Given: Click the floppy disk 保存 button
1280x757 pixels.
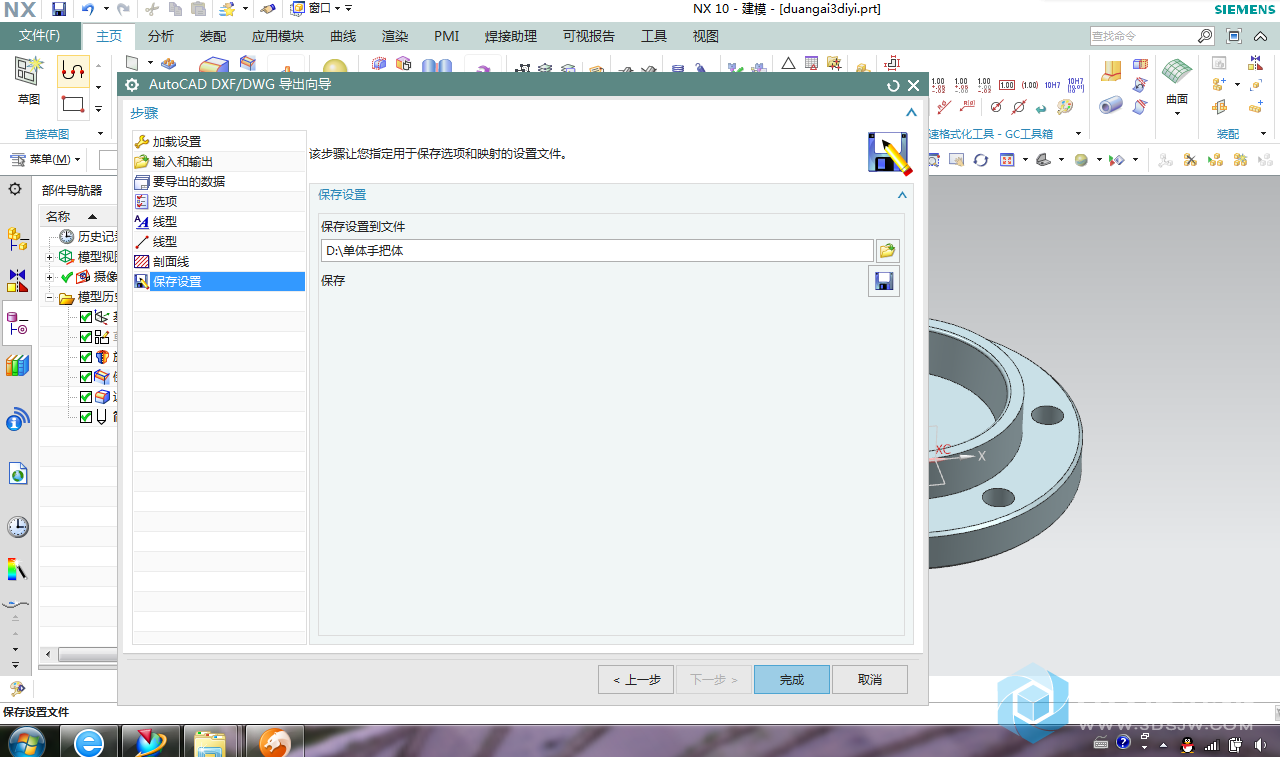Looking at the screenshot, I should pyautogui.click(x=884, y=282).
